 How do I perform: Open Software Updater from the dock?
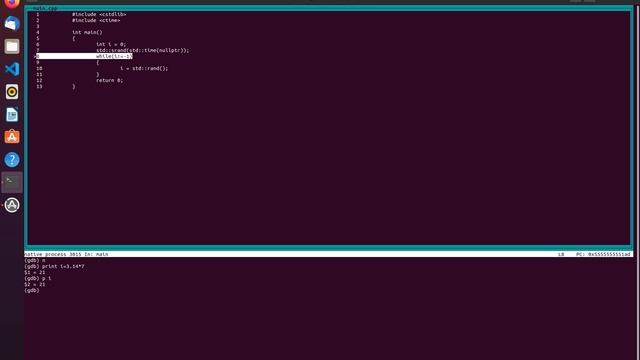(12, 205)
